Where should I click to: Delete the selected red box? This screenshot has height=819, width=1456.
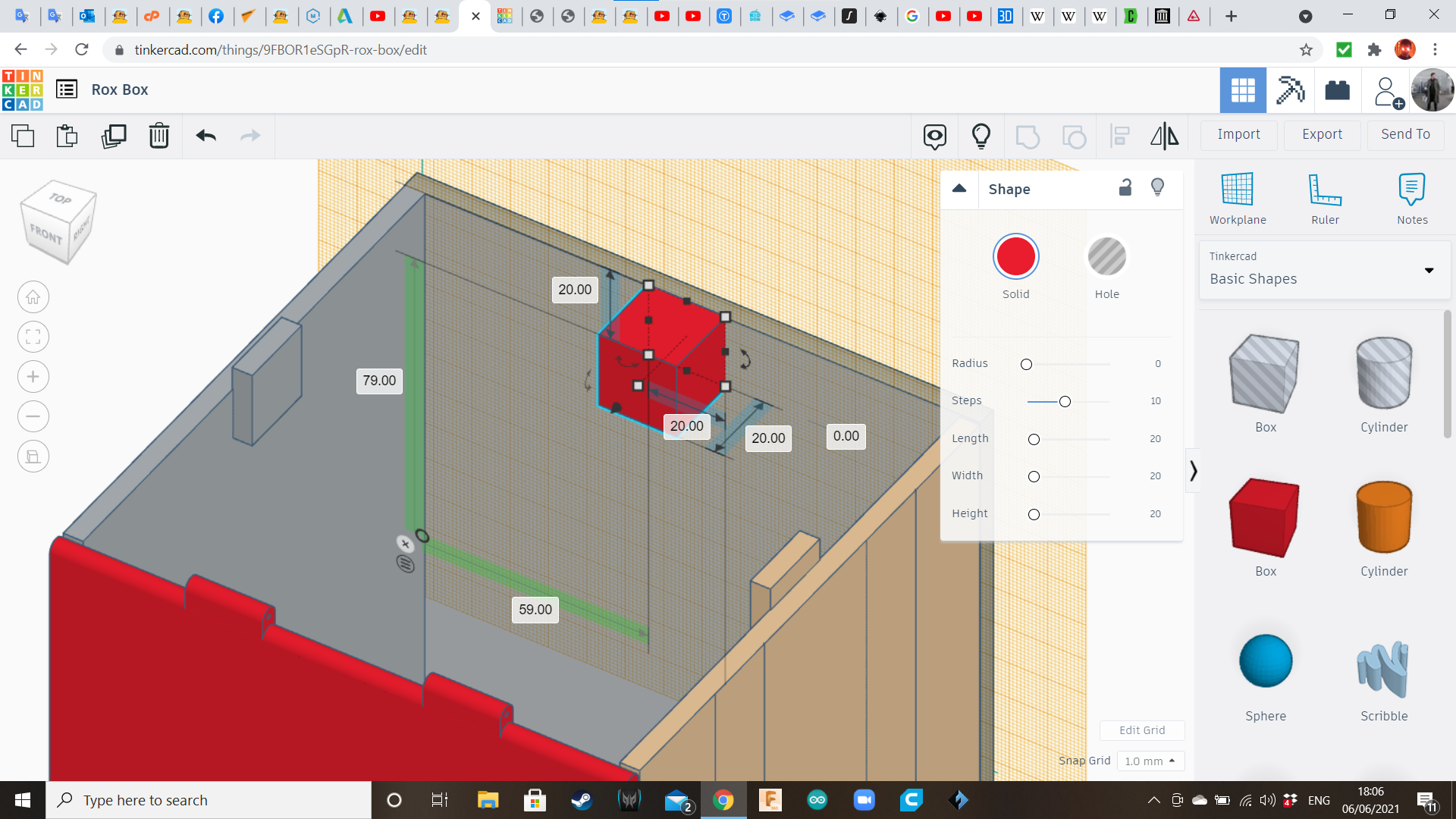click(x=159, y=136)
